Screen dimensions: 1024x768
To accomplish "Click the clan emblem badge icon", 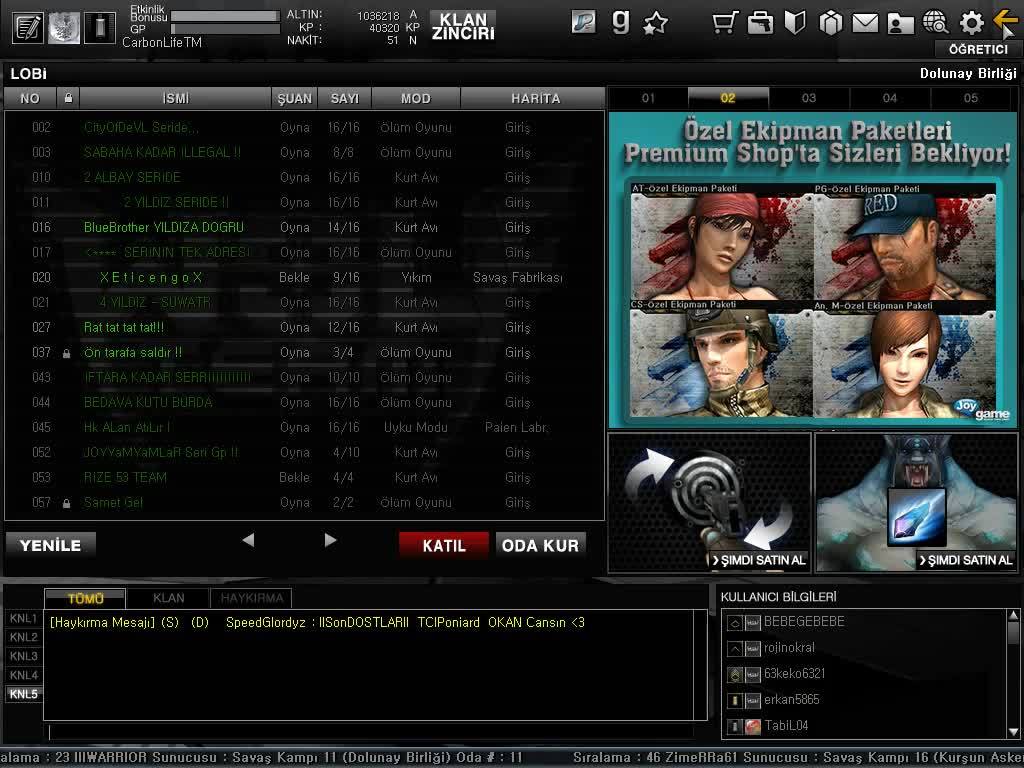I will click(64, 27).
